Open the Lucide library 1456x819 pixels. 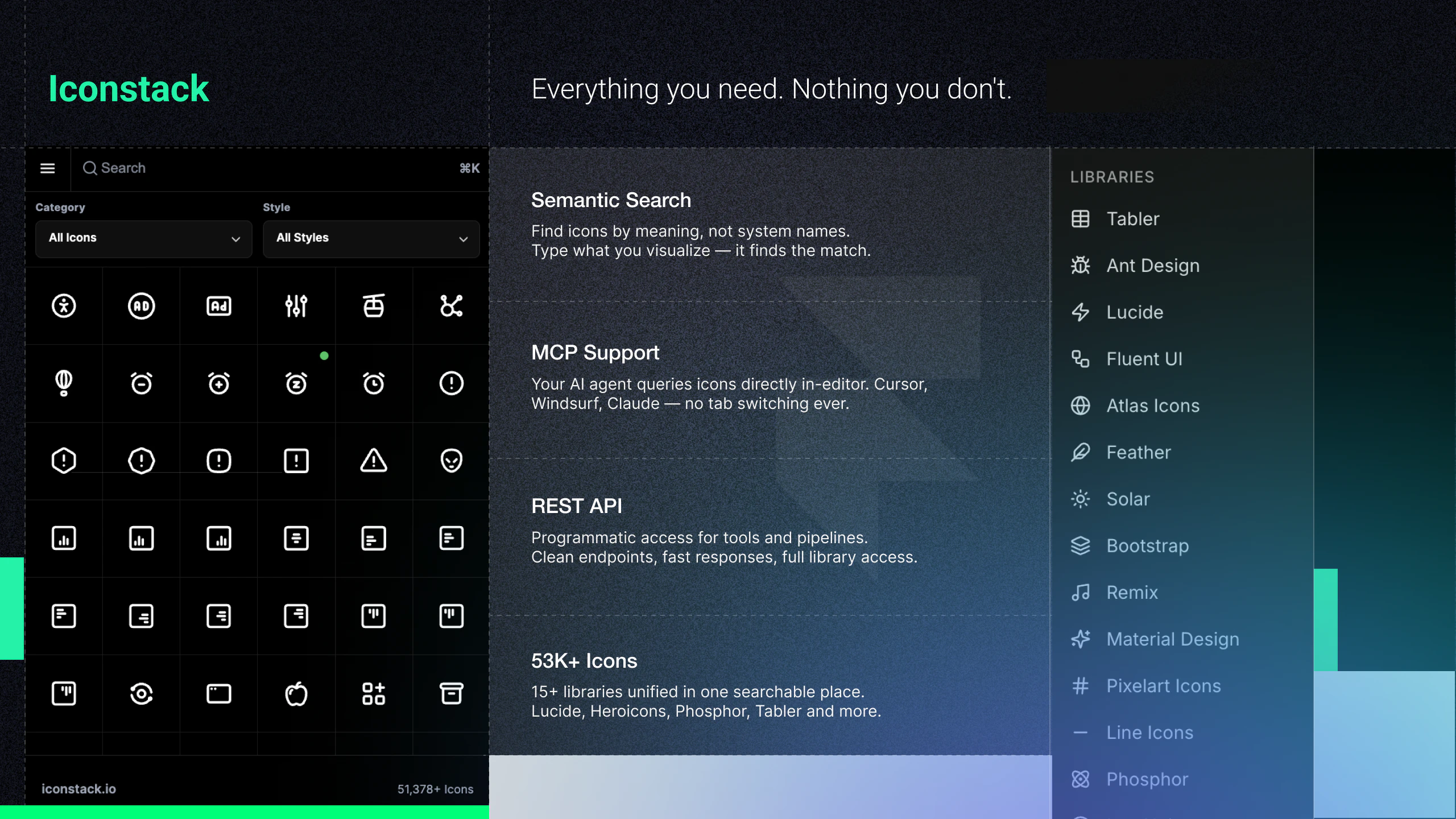point(1117,312)
